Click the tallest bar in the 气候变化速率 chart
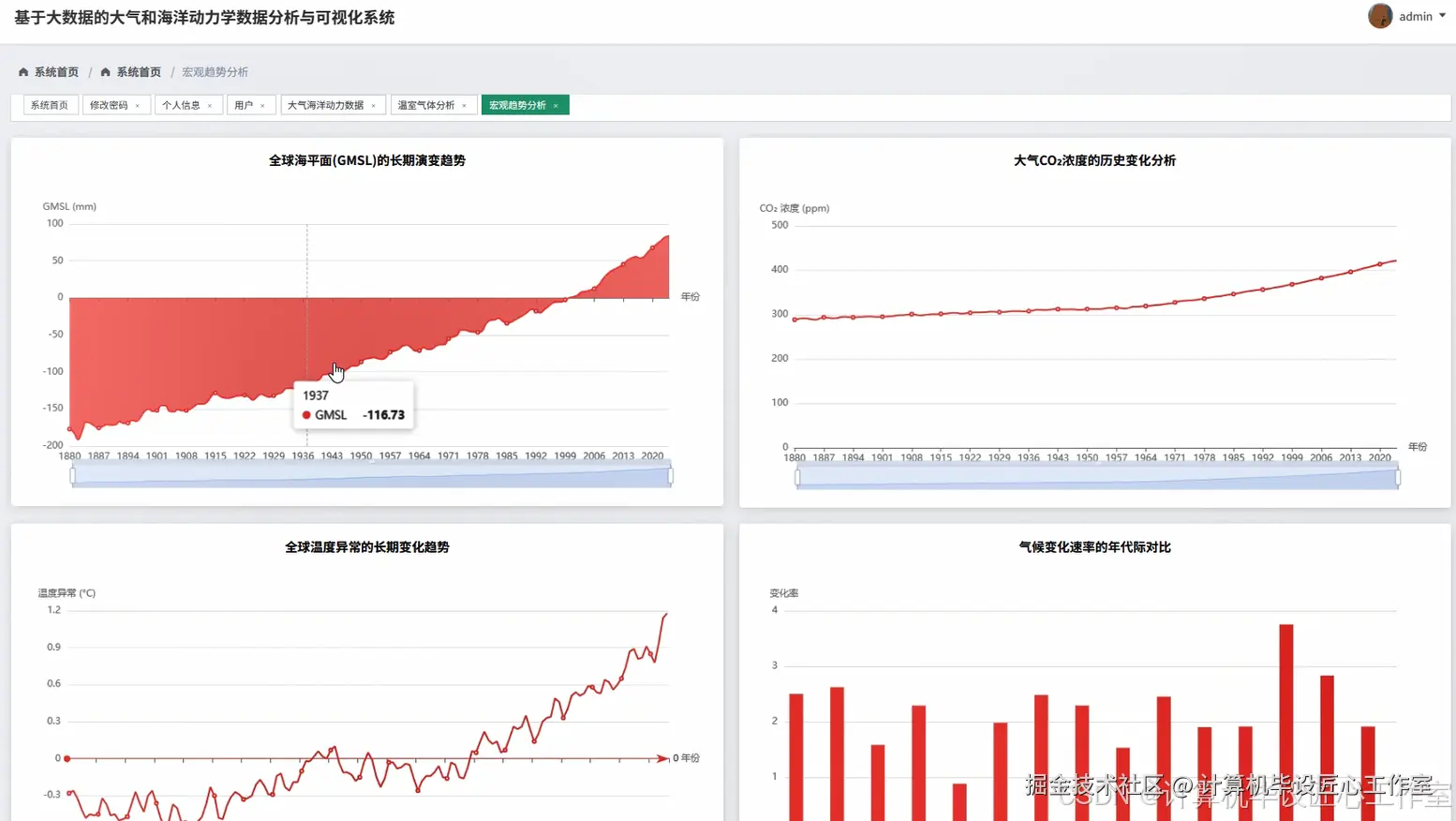1456x821 pixels. click(x=1286, y=723)
